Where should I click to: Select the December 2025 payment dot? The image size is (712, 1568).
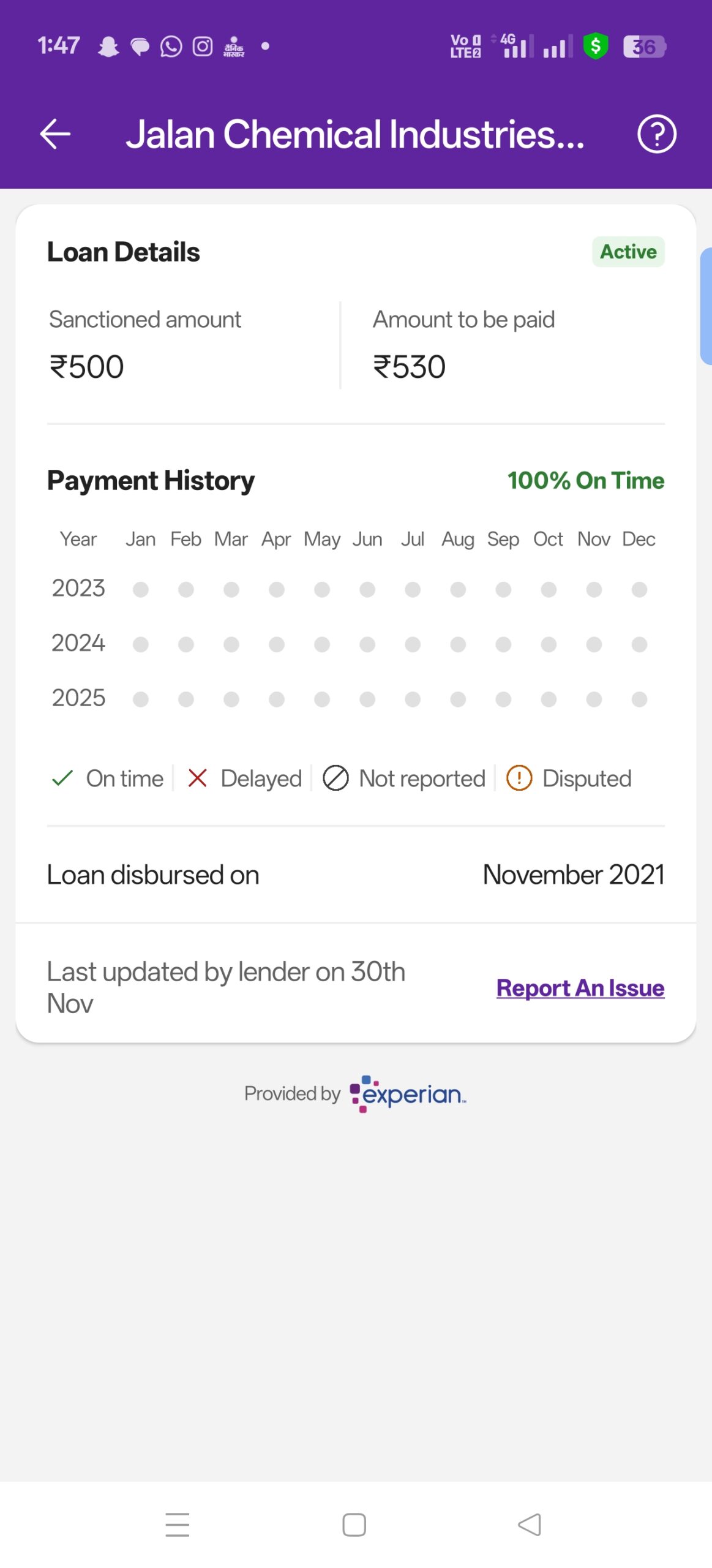[639, 699]
